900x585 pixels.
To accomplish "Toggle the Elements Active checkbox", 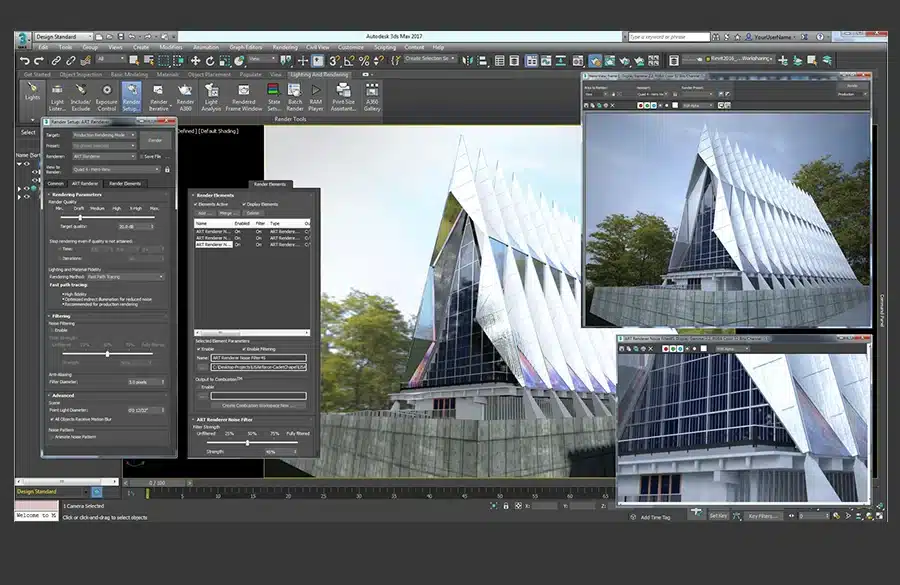I will [x=196, y=204].
